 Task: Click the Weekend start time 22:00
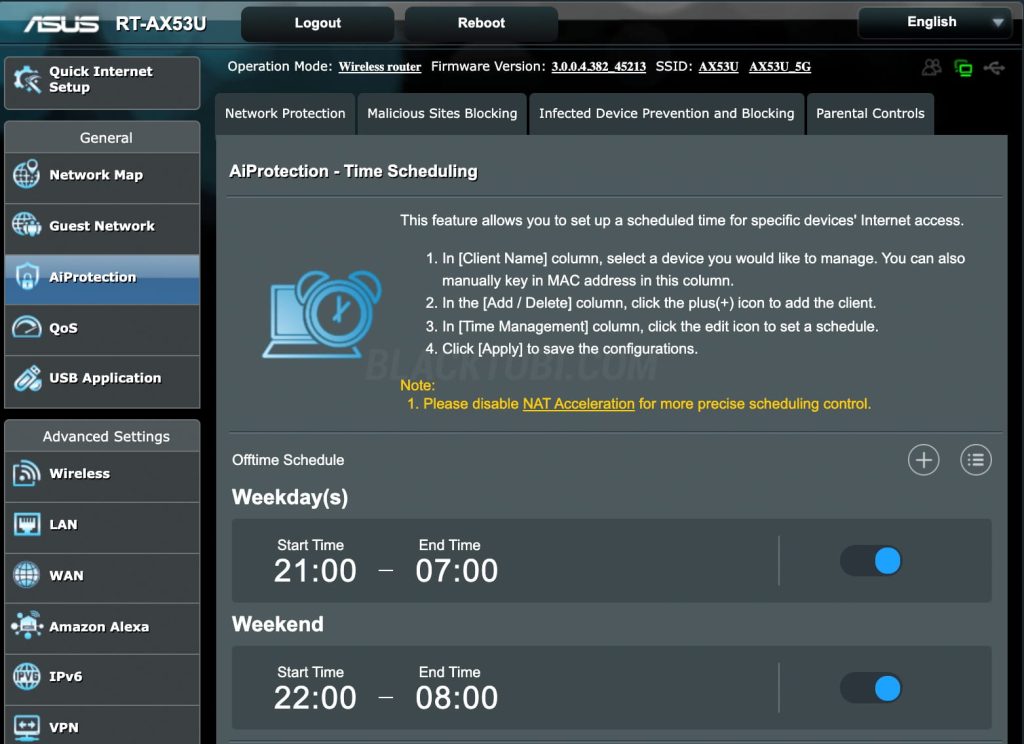[x=315, y=698]
